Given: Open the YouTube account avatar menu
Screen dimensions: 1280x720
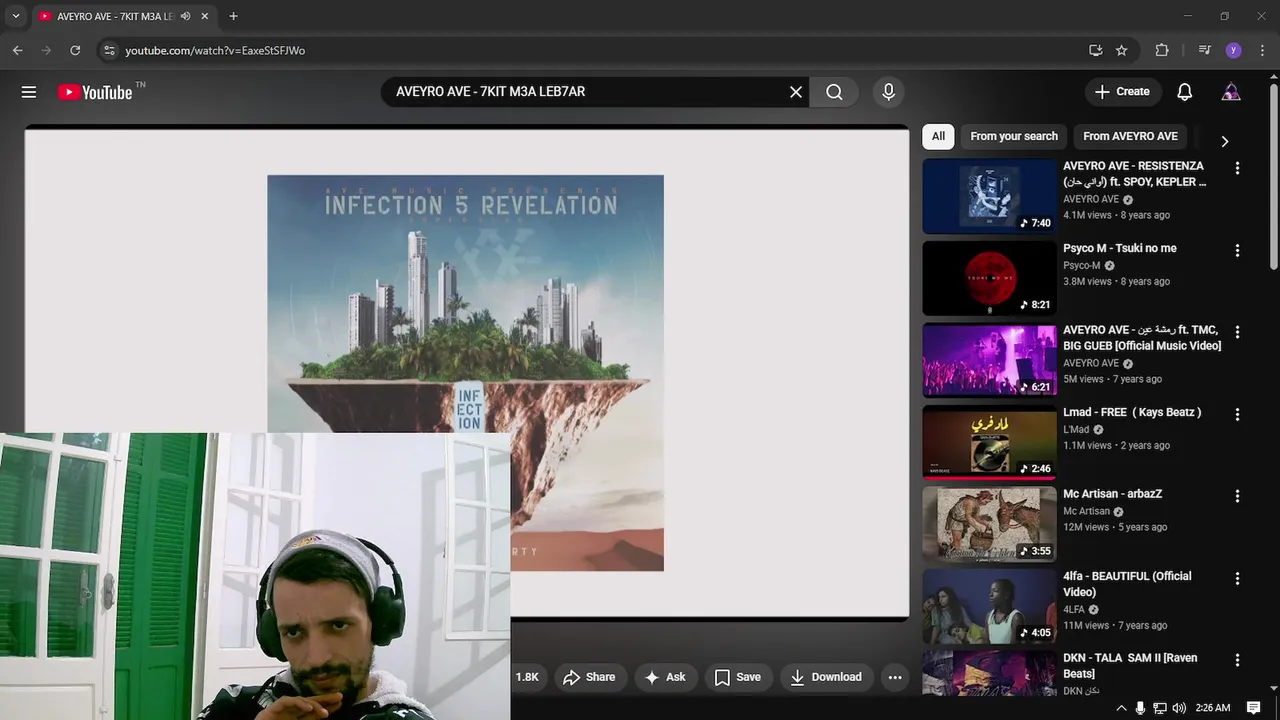Looking at the screenshot, I should 1231,92.
